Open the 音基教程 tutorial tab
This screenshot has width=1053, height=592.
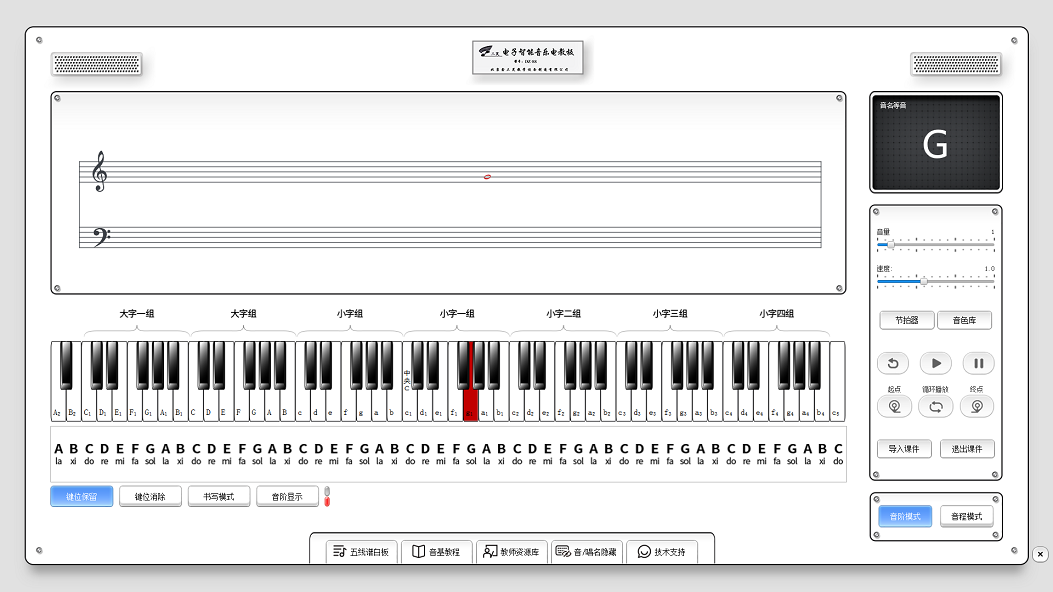(x=437, y=552)
